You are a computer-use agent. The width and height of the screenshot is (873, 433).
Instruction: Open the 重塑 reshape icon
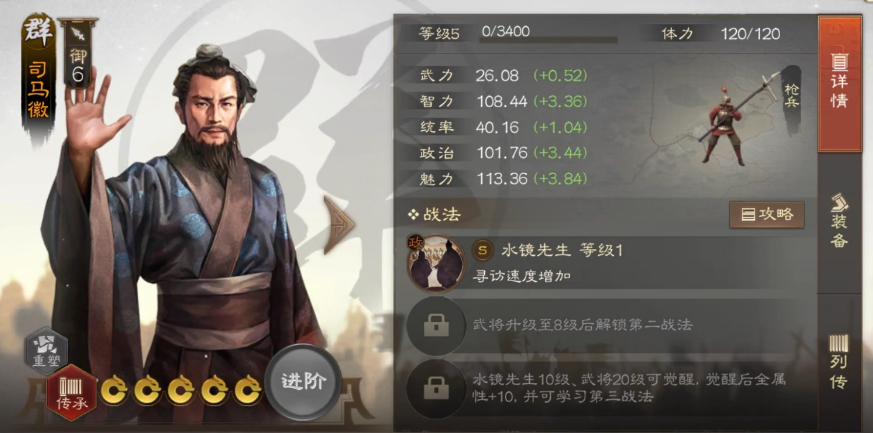[x=46, y=350]
